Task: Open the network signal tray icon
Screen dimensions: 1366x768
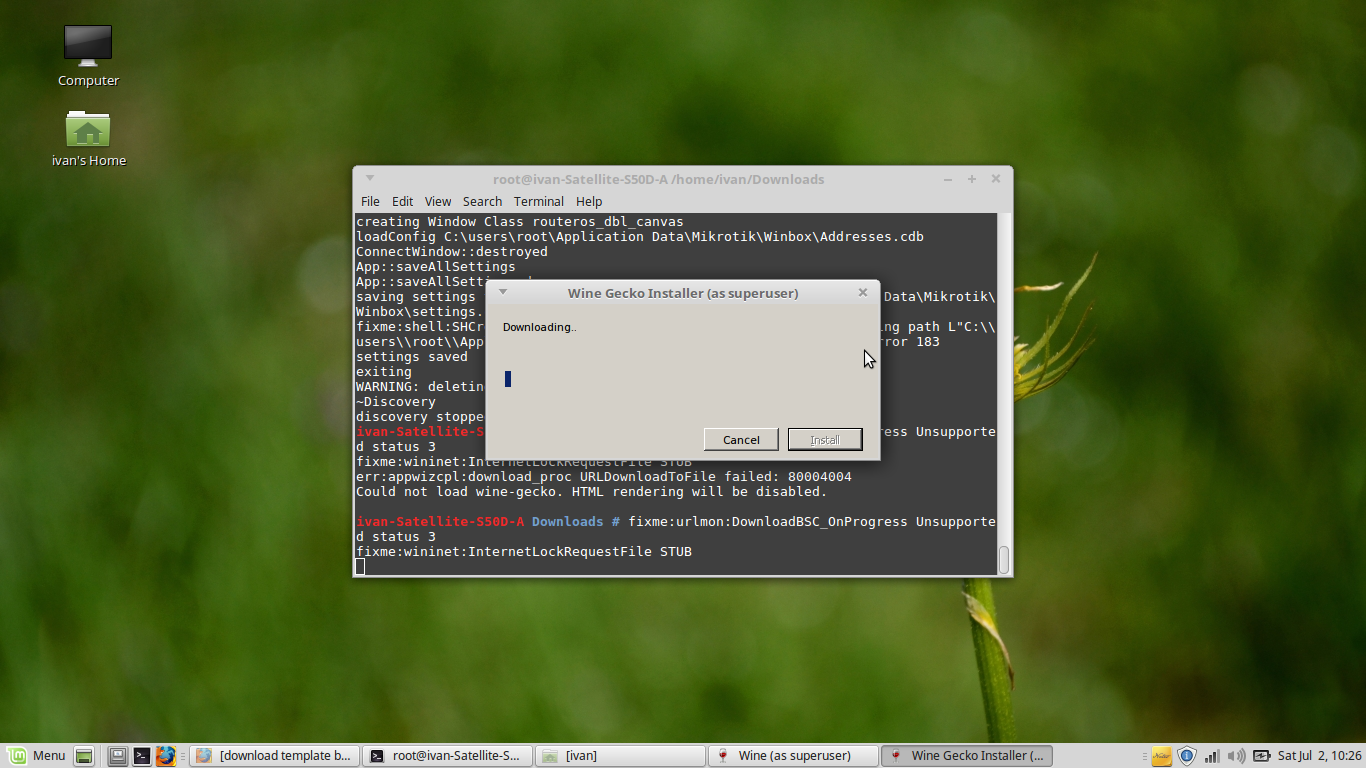Action: coord(1212,756)
